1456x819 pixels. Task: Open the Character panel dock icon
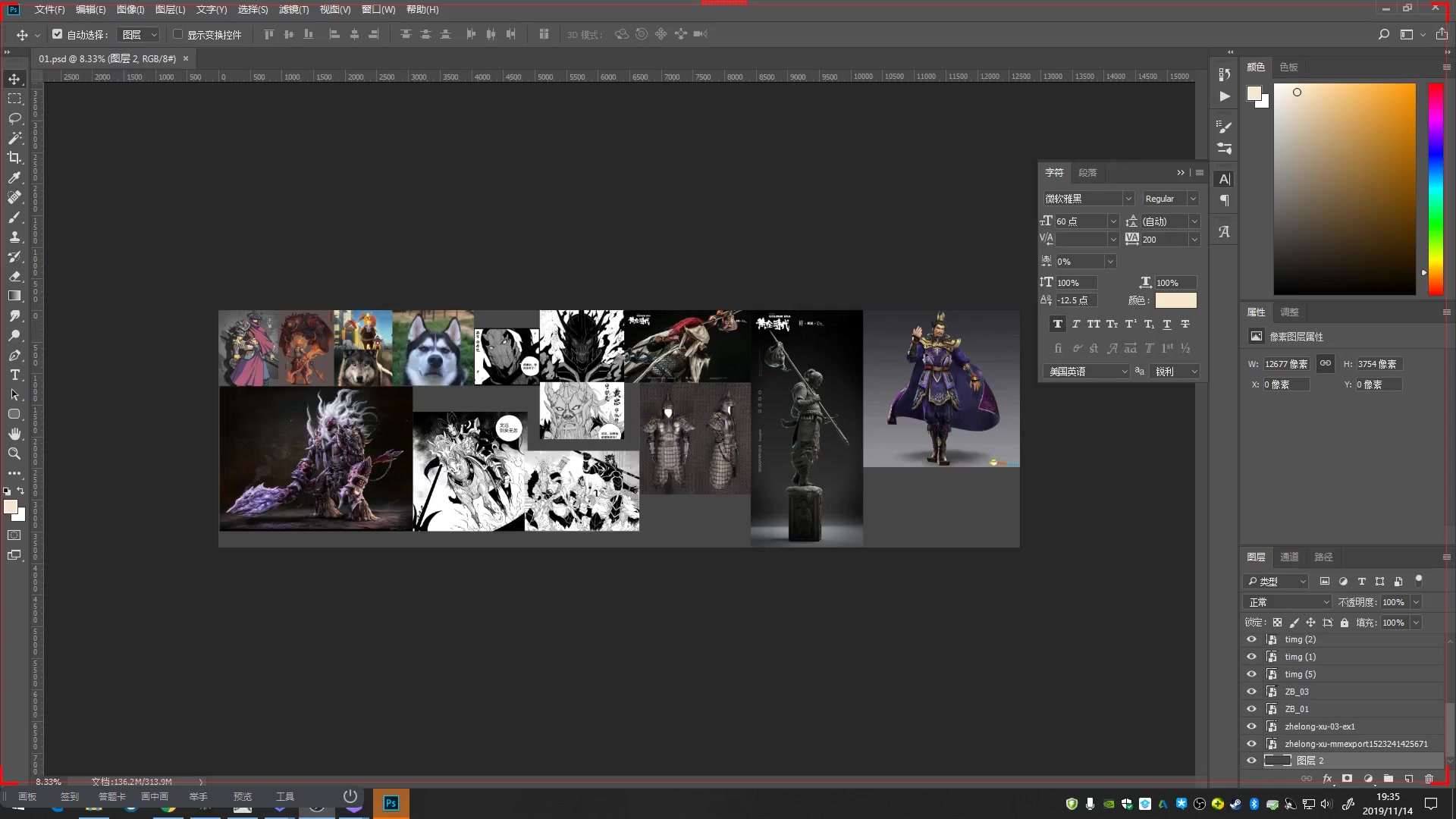click(x=1224, y=179)
